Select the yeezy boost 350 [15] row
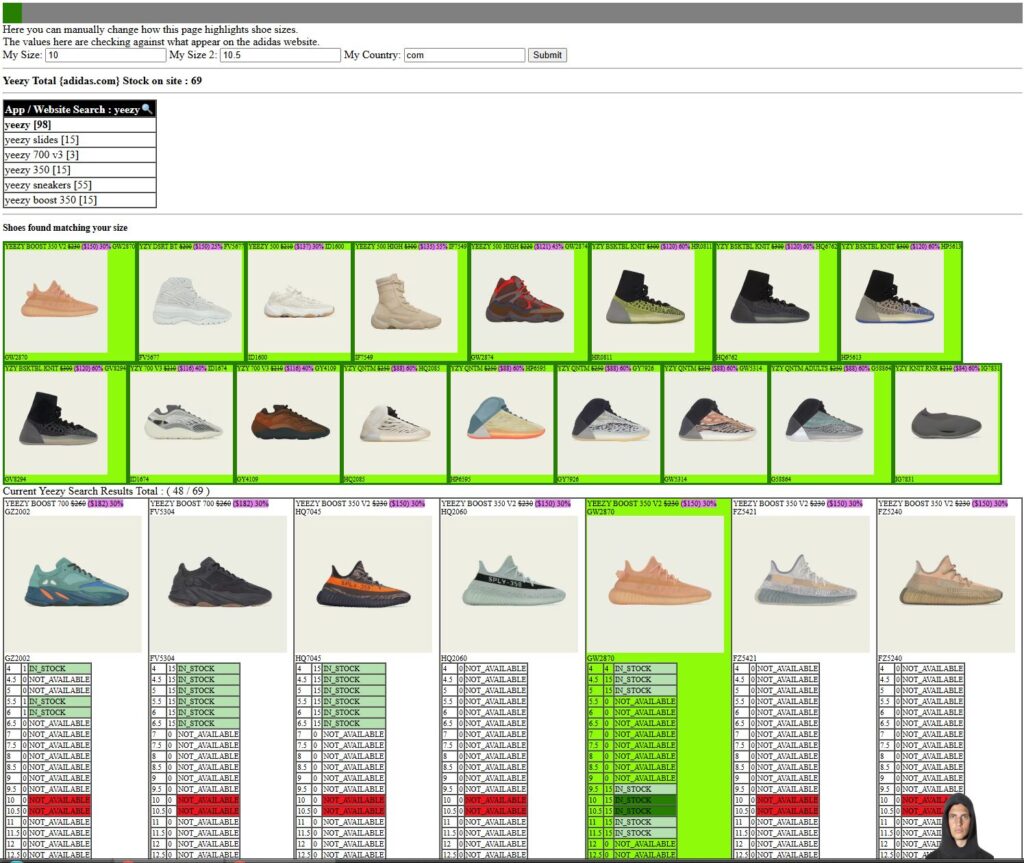Viewport: 1024px width, 863px height. point(80,200)
